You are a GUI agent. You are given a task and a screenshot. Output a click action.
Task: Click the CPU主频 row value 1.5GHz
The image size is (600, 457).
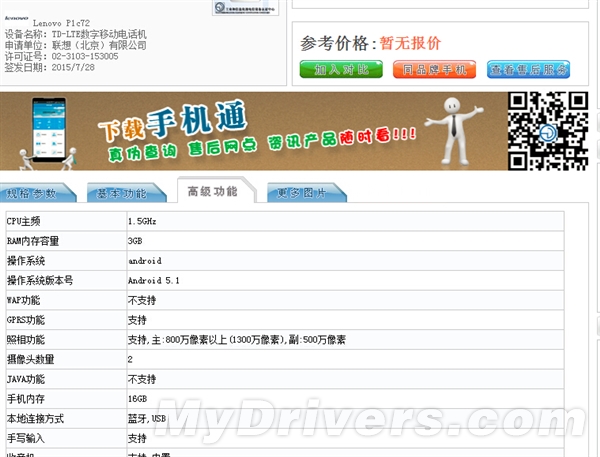[142, 221]
